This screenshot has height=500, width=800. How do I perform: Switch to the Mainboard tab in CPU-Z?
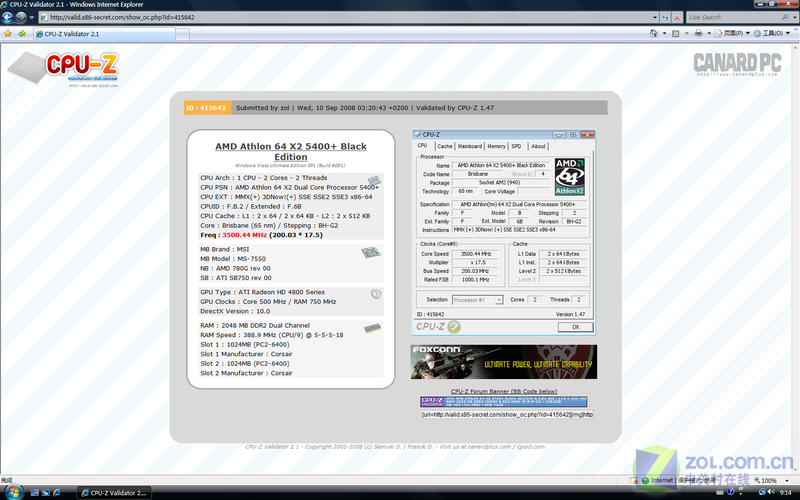(x=469, y=146)
